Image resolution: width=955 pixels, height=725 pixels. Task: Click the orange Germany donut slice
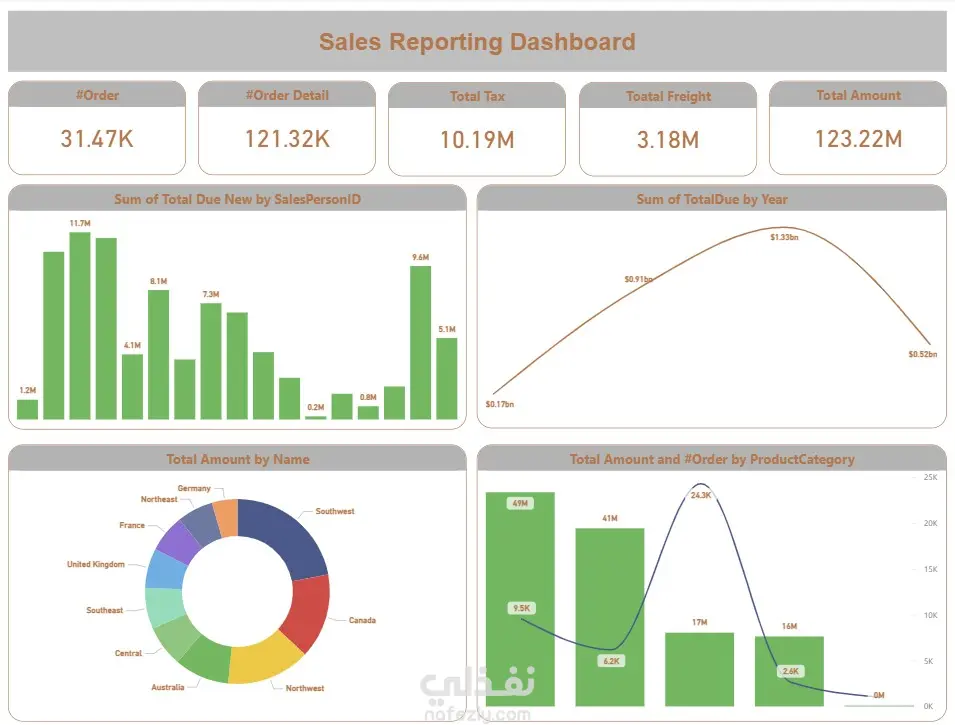coord(227,518)
